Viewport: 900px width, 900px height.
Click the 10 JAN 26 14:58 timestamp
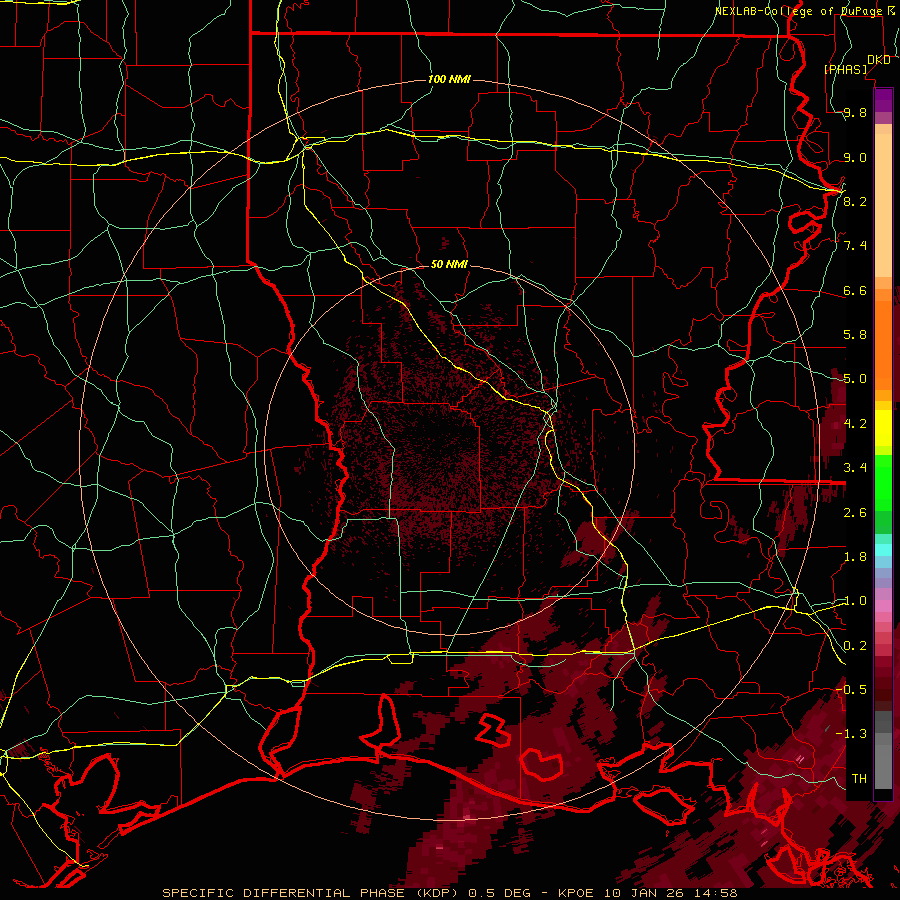click(670, 893)
